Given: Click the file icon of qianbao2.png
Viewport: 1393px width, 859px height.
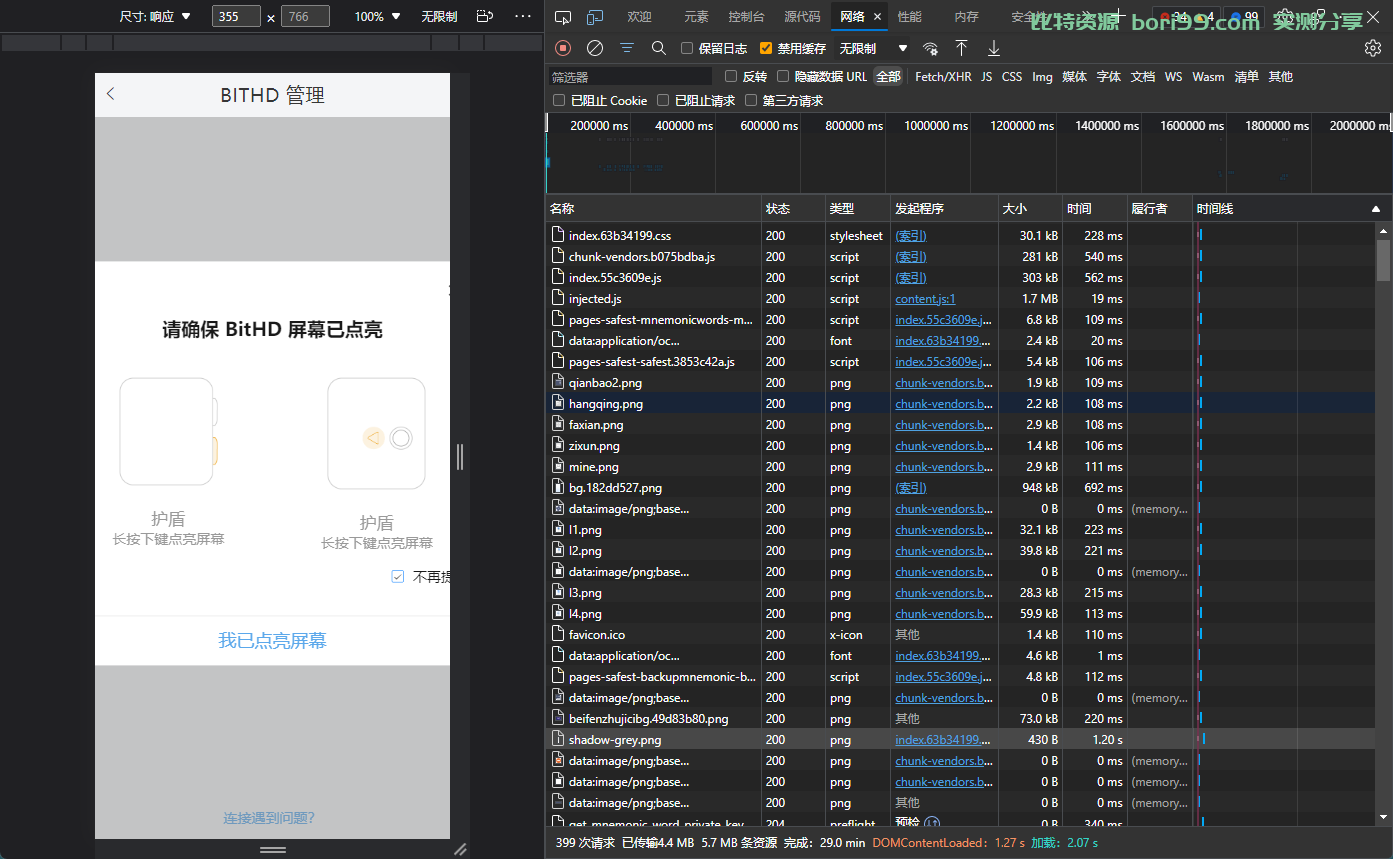Looking at the screenshot, I should pos(558,383).
